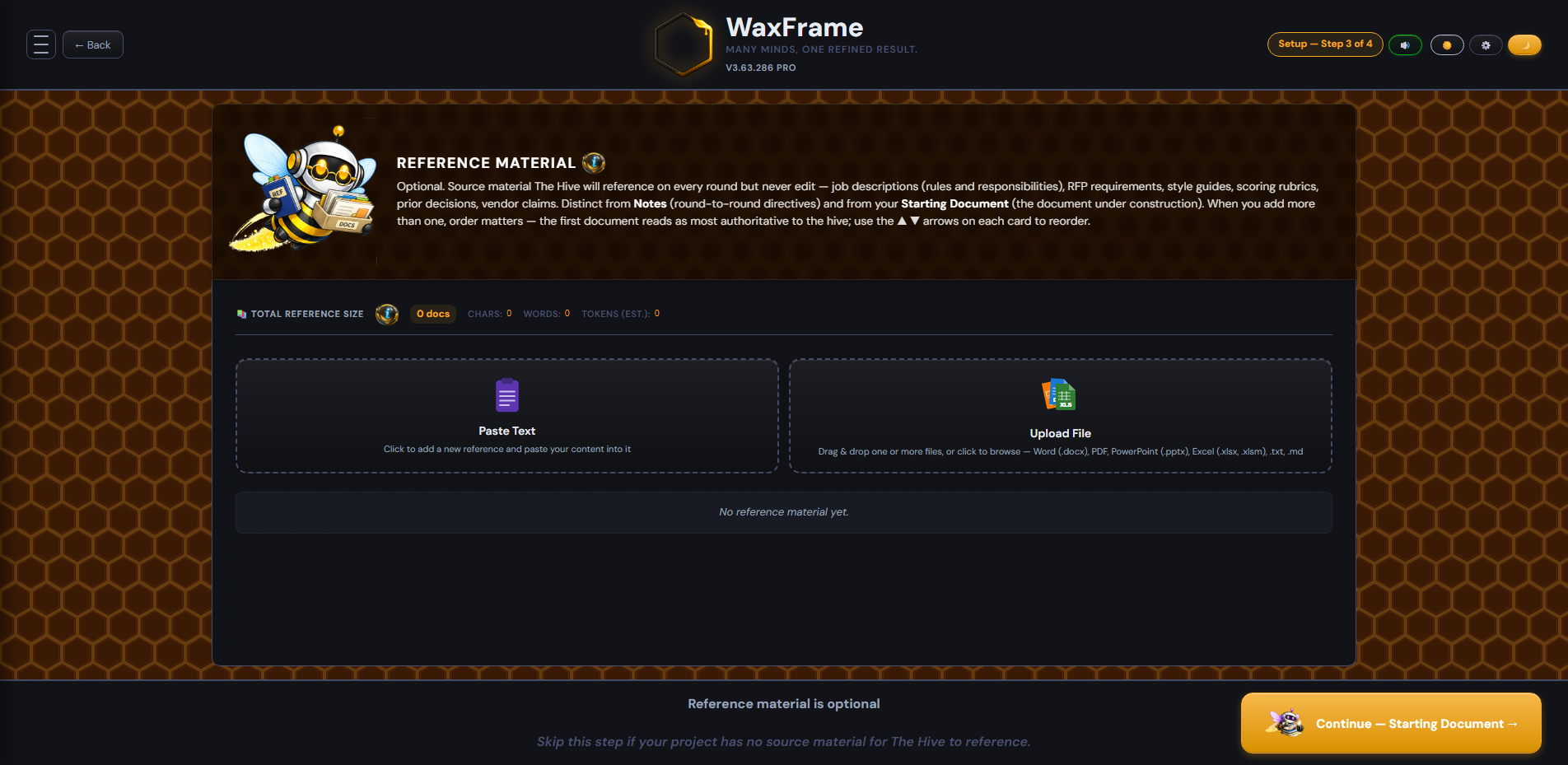The height and width of the screenshot is (765, 1568).
Task: Click the 0 docs badge
Action: pyautogui.click(x=433, y=314)
